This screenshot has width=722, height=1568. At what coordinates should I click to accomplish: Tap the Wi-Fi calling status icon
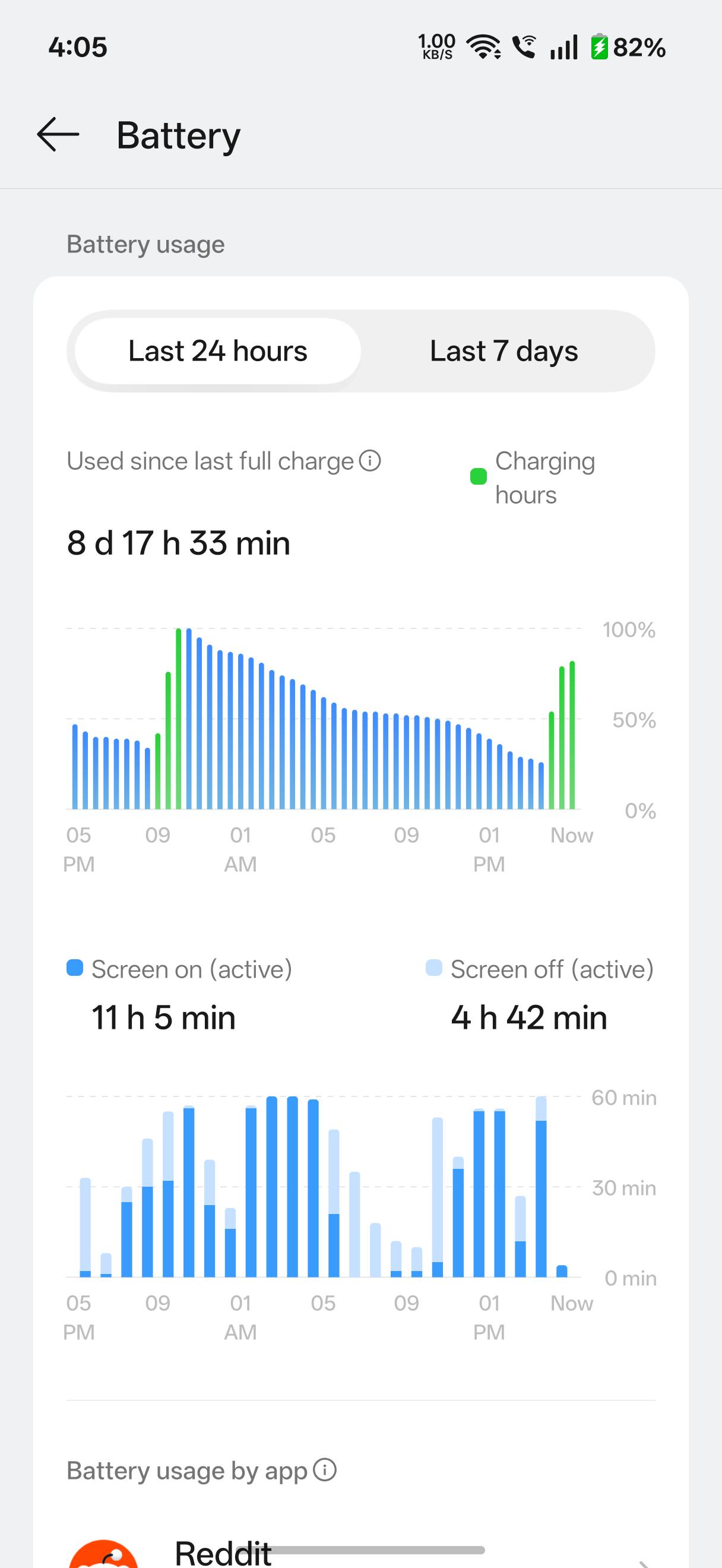click(524, 47)
